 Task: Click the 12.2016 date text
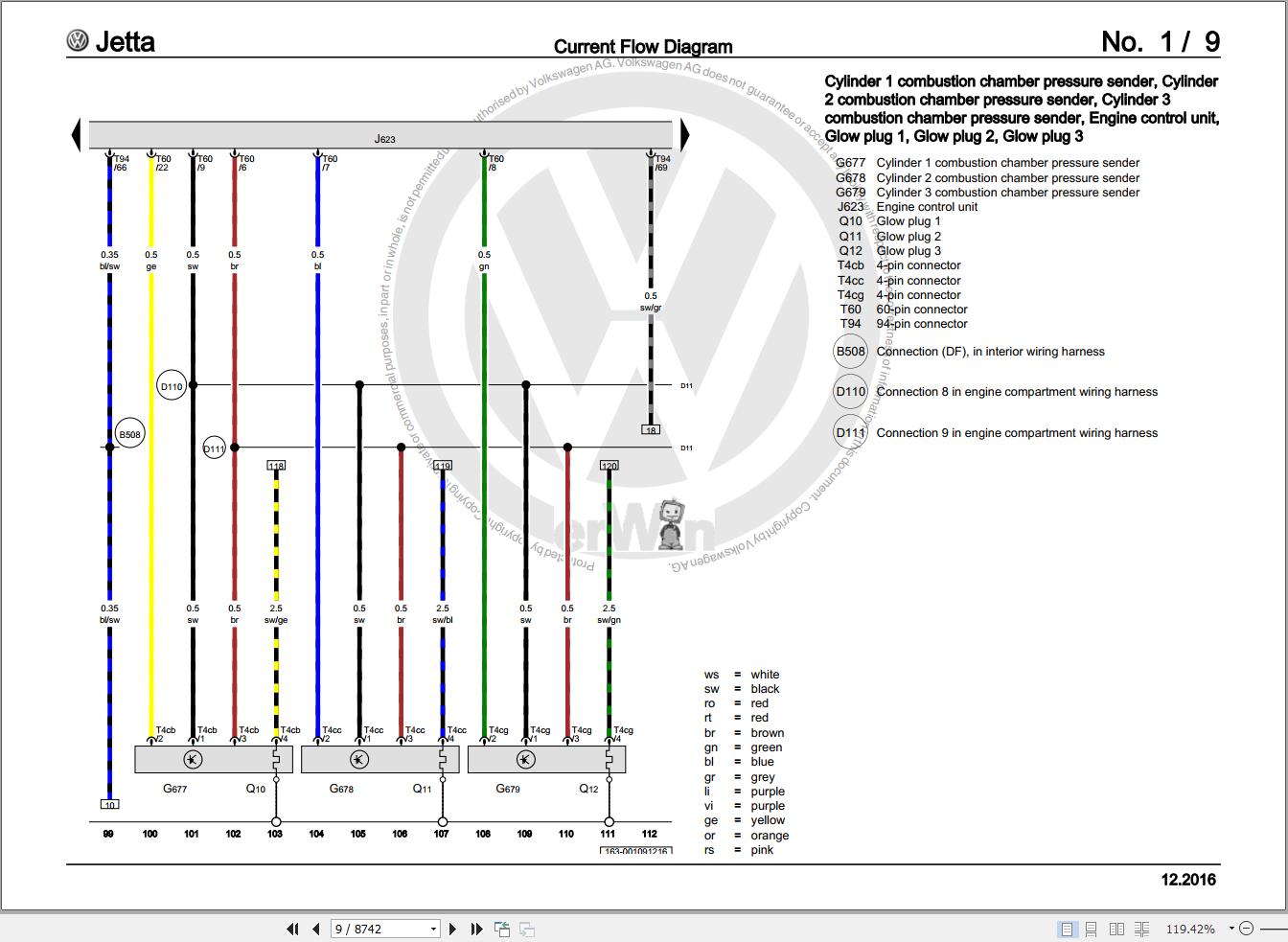pos(1188,880)
